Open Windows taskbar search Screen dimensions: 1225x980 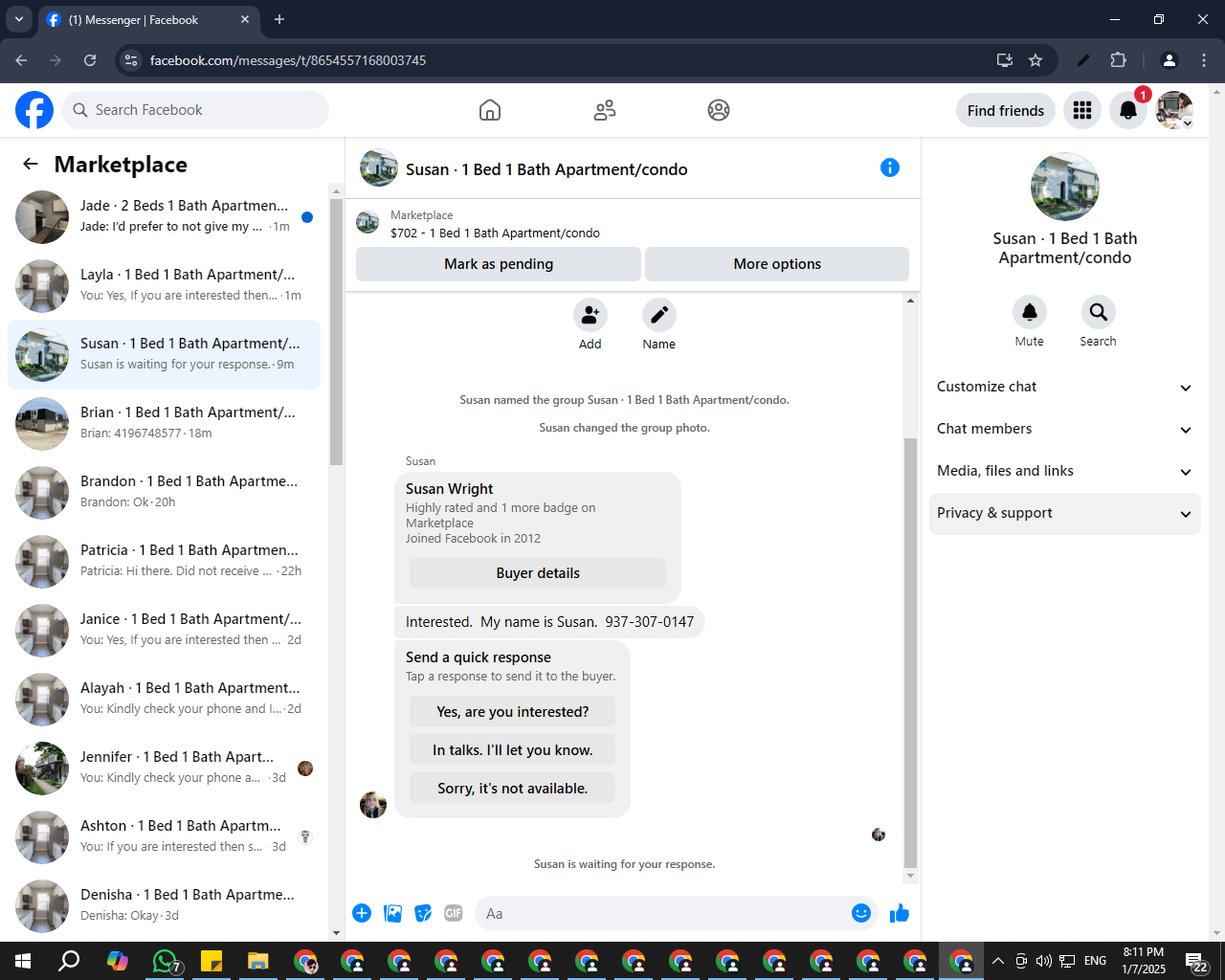(70, 961)
